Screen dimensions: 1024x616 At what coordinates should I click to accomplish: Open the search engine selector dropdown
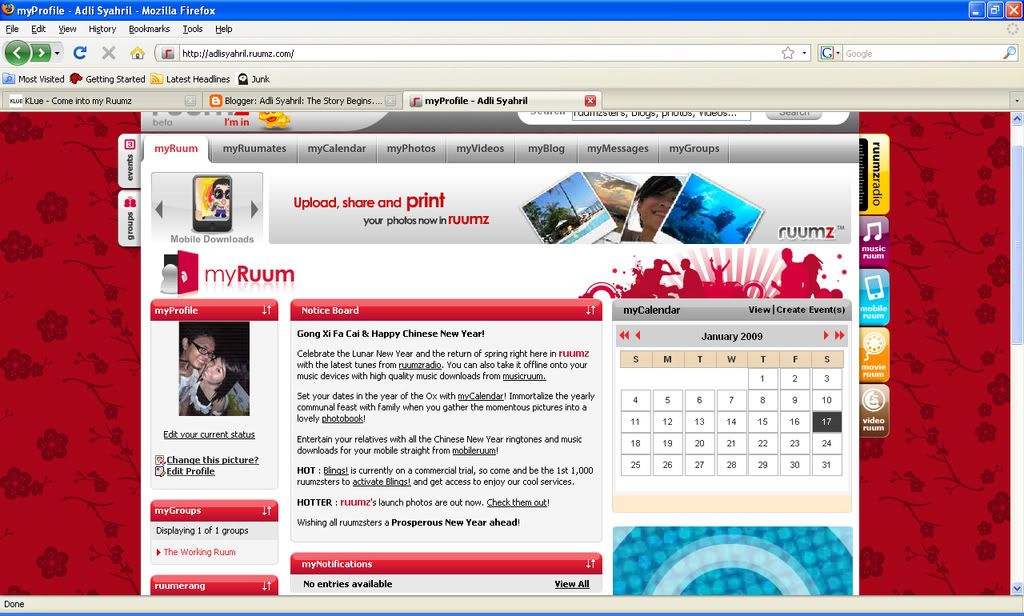pyautogui.click(x=829, y=53)
